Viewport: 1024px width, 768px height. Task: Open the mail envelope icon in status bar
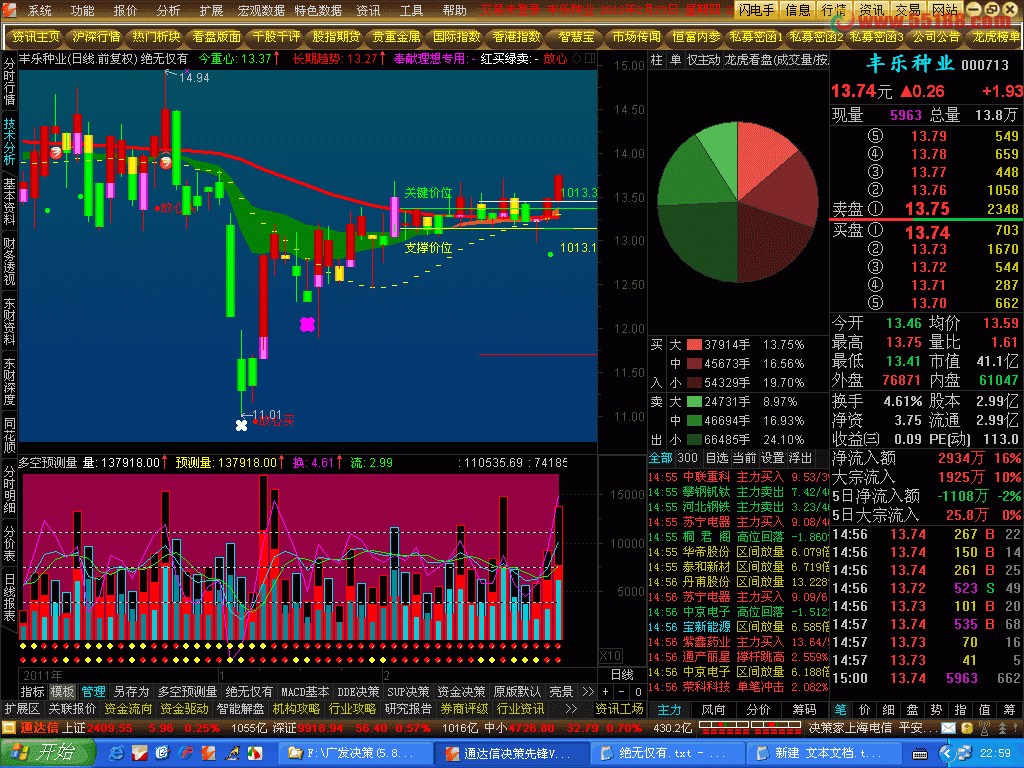[948, 728]
